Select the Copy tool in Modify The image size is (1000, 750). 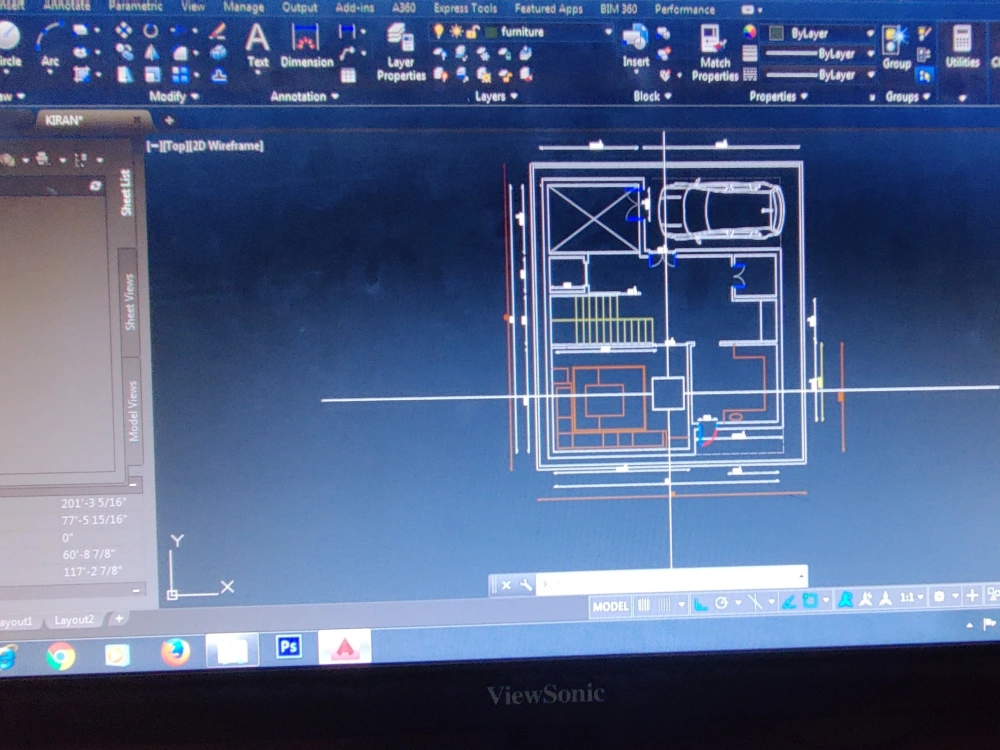point(124,52)
